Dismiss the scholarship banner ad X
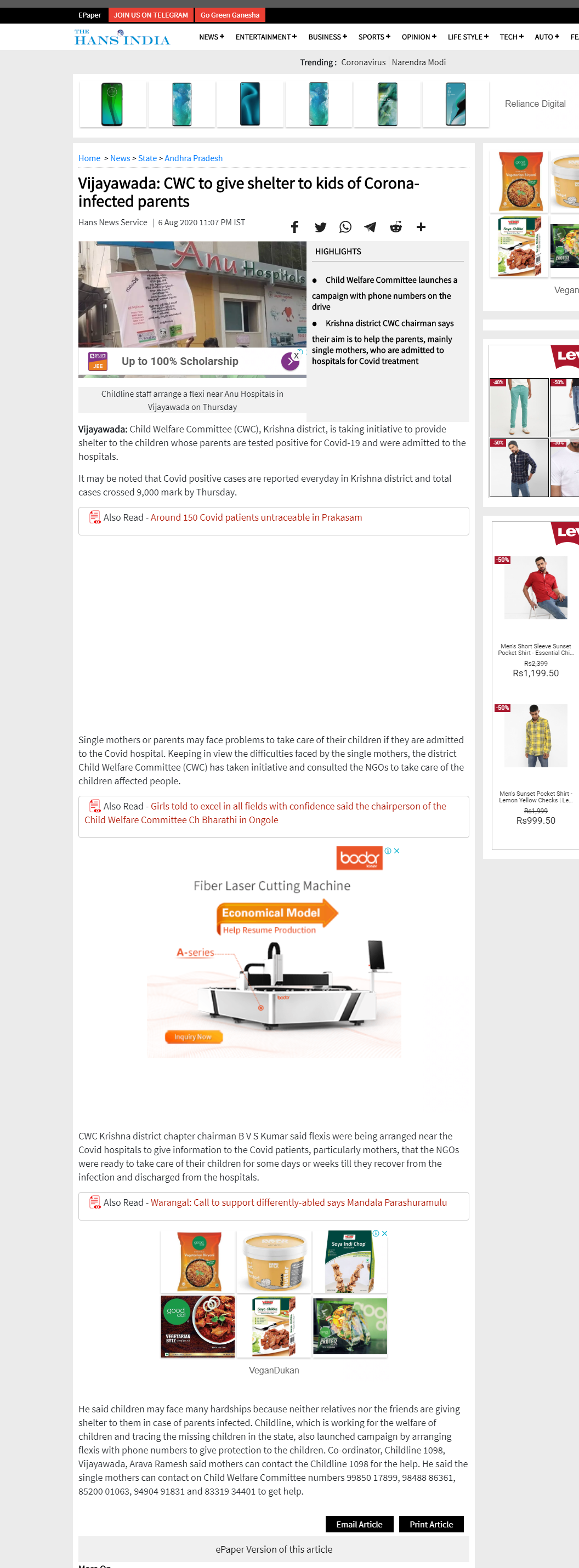579x1568 pixels. pos(296,356)
